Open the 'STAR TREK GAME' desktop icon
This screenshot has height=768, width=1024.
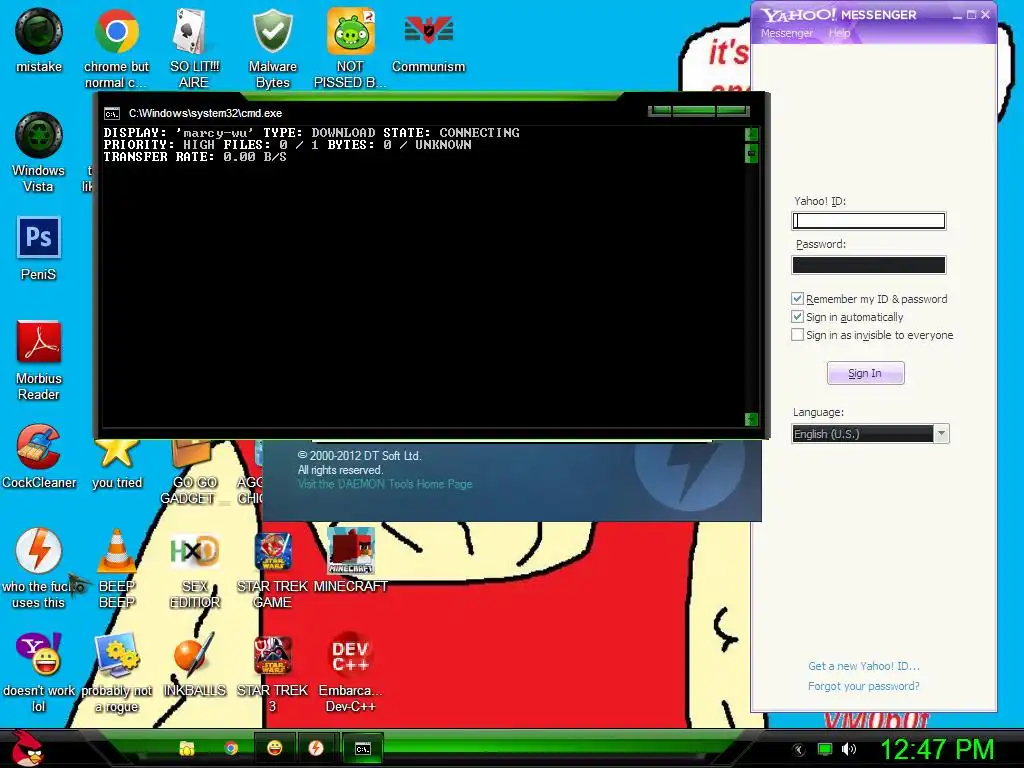coord(272,552)
